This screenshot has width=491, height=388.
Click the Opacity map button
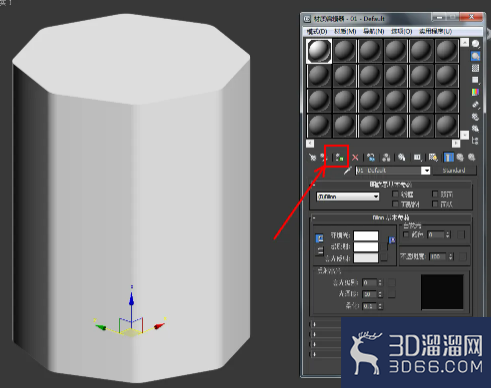[x=463, y=256]
